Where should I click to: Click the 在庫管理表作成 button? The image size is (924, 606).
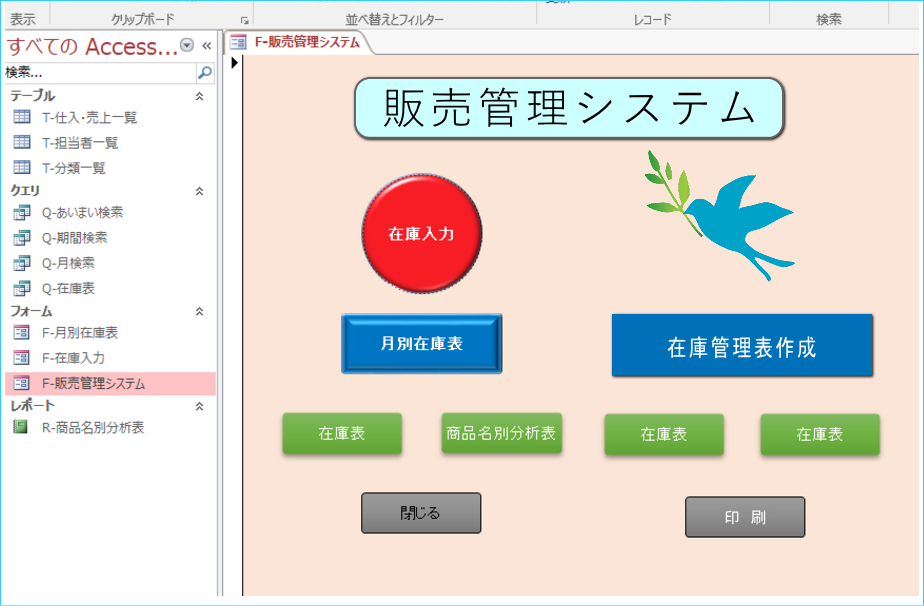741,346
